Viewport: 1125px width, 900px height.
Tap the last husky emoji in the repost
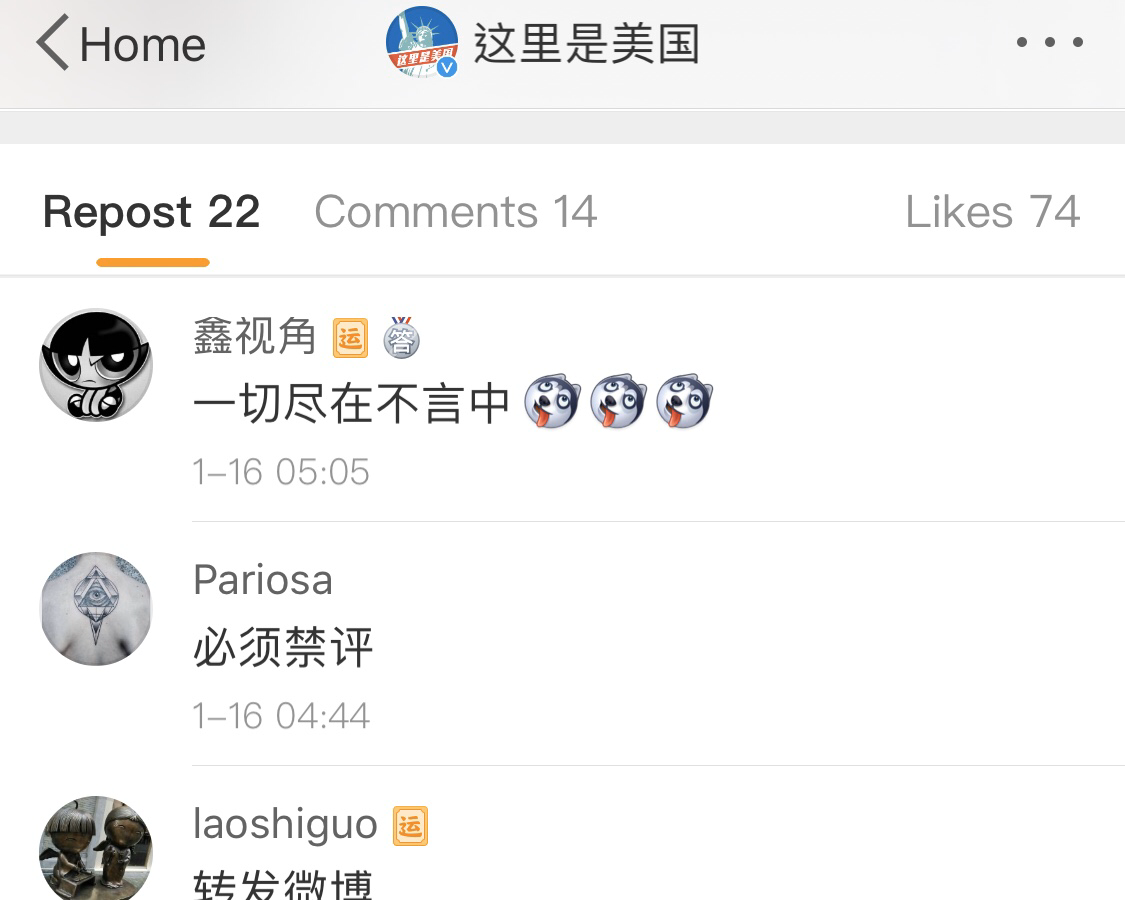click(x=684, y=401)
